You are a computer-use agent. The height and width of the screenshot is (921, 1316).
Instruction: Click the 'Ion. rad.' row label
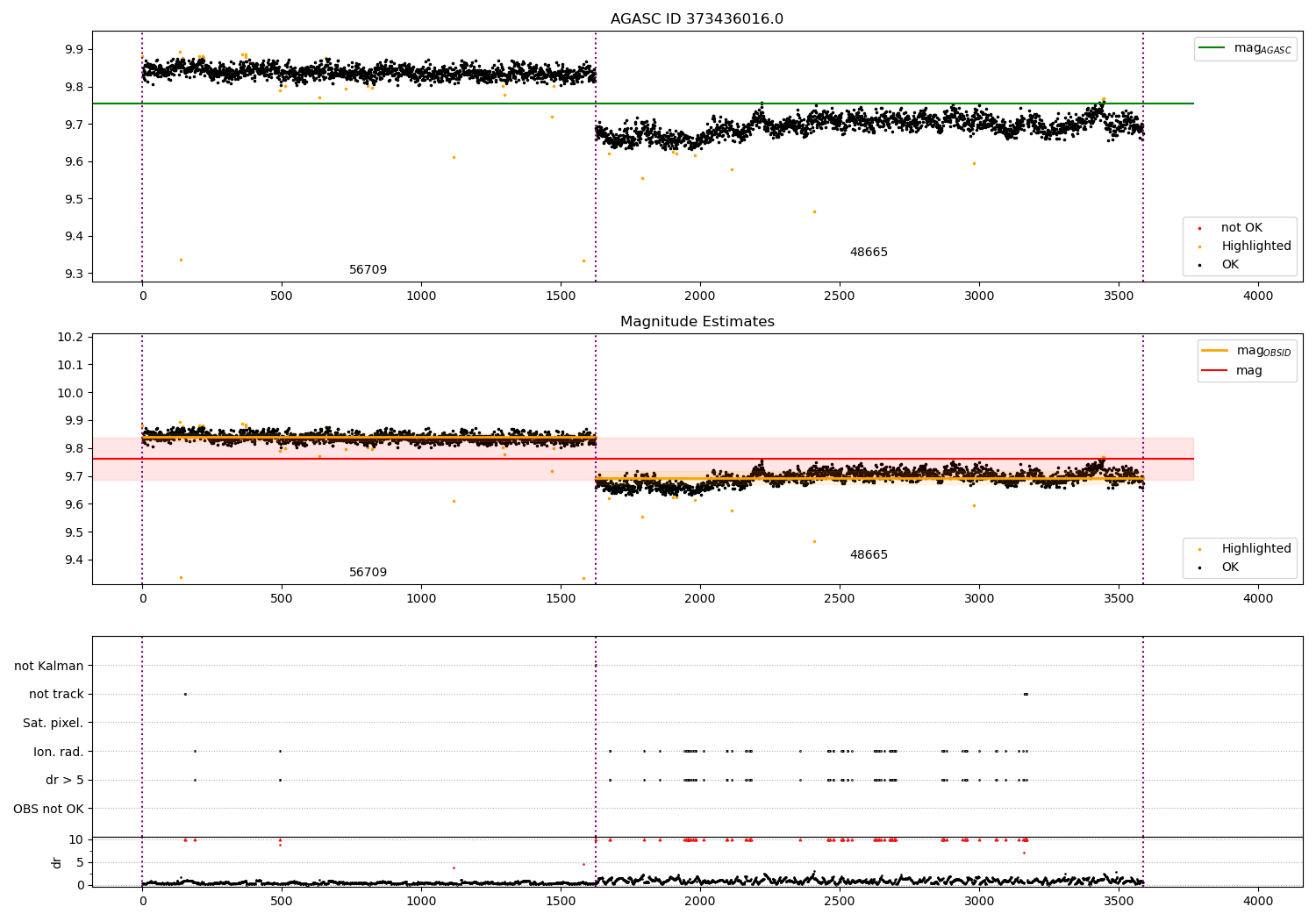59,752
